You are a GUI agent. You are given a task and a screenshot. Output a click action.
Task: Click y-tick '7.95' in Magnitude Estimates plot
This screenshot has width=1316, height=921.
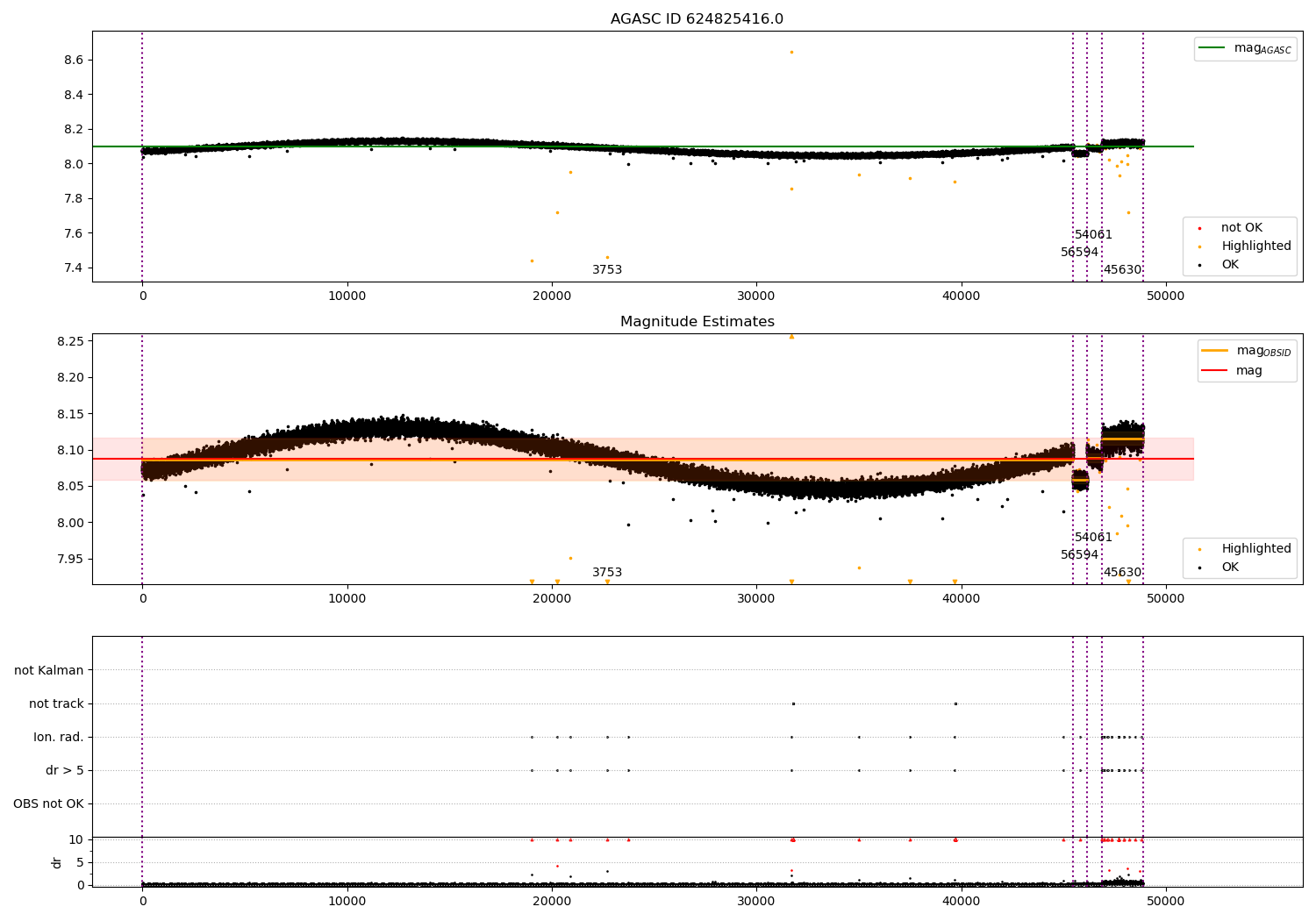tap(69, 559)
